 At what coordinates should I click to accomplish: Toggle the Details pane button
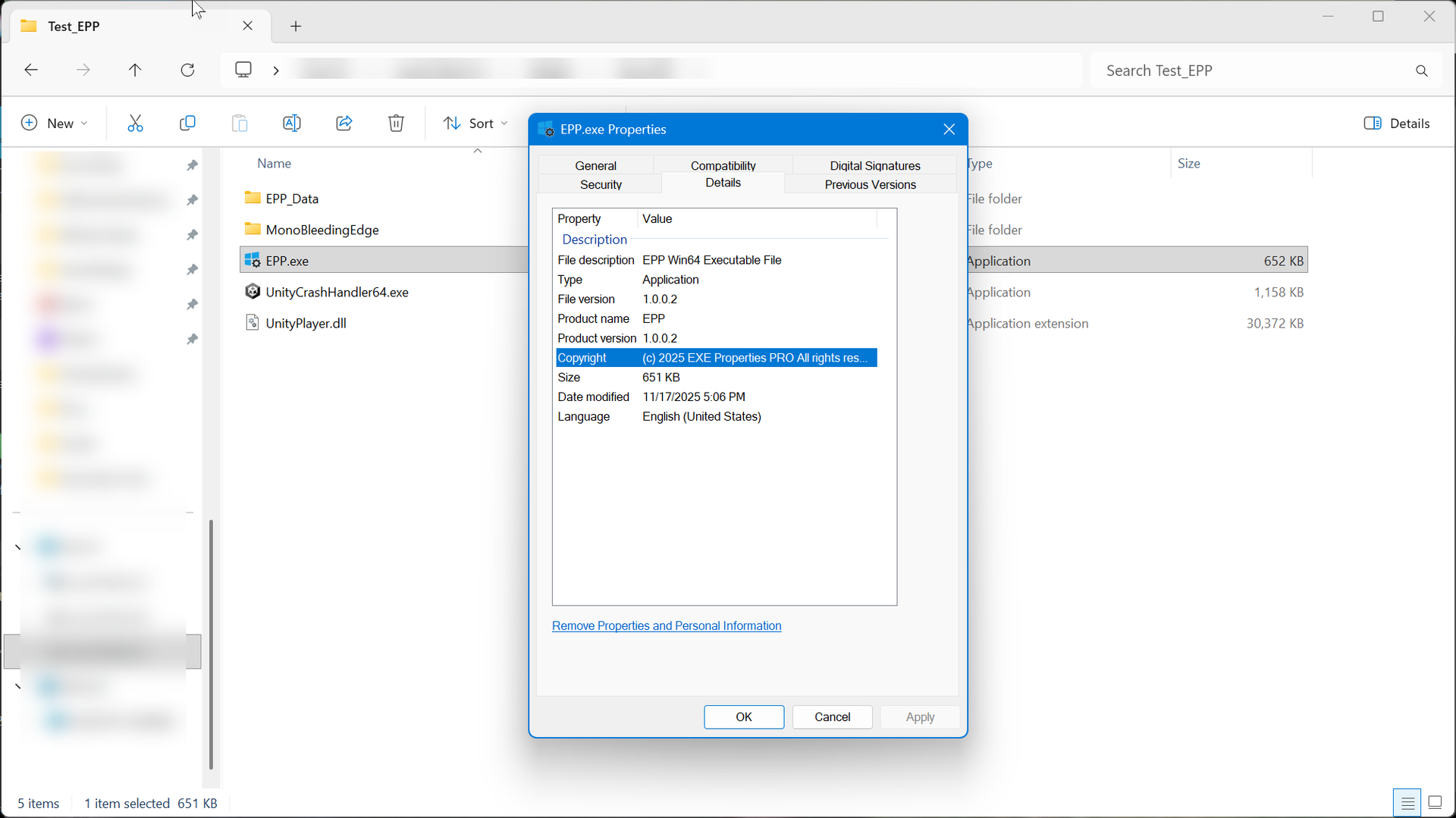pyautogui.click(x=1396, y=124)
